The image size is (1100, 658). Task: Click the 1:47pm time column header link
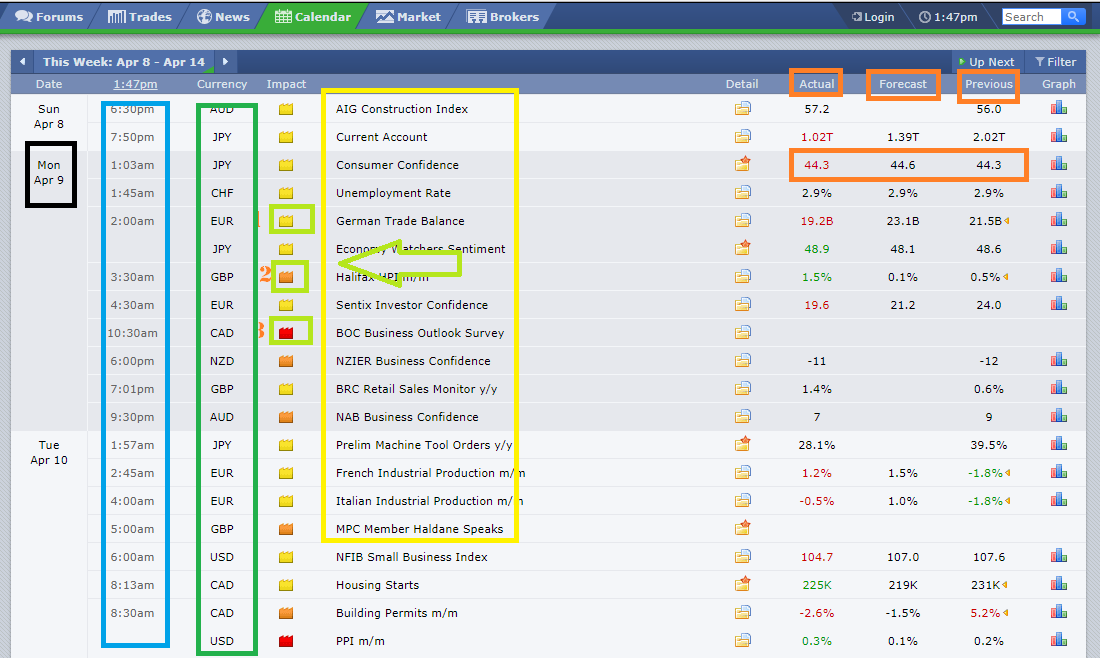(x=135, y=84)
